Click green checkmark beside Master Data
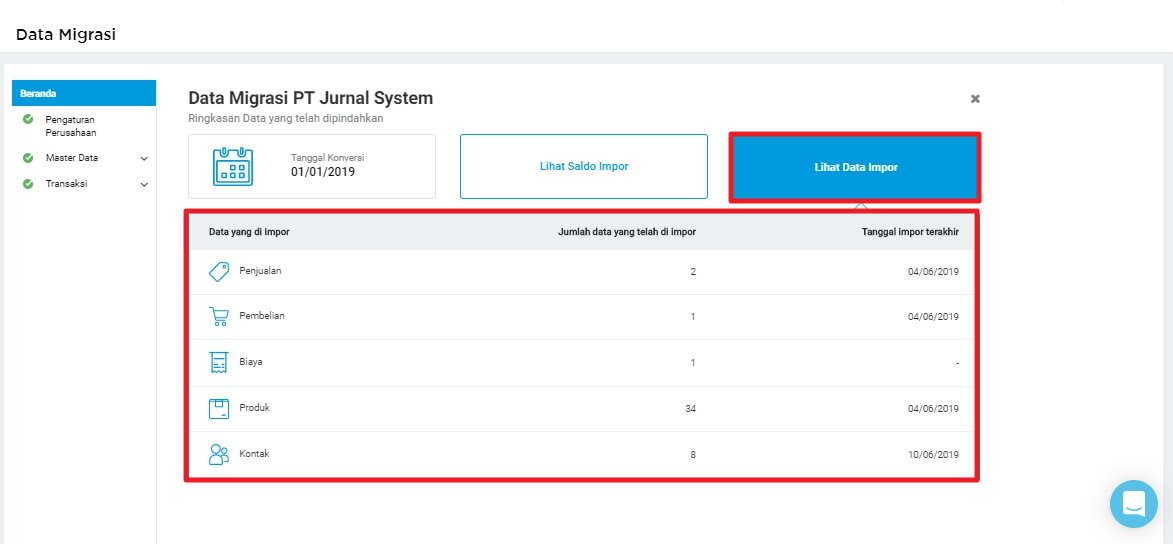The height and width of the screenshot is (544, 1173). pyautogui.click(x=28, y=158)
